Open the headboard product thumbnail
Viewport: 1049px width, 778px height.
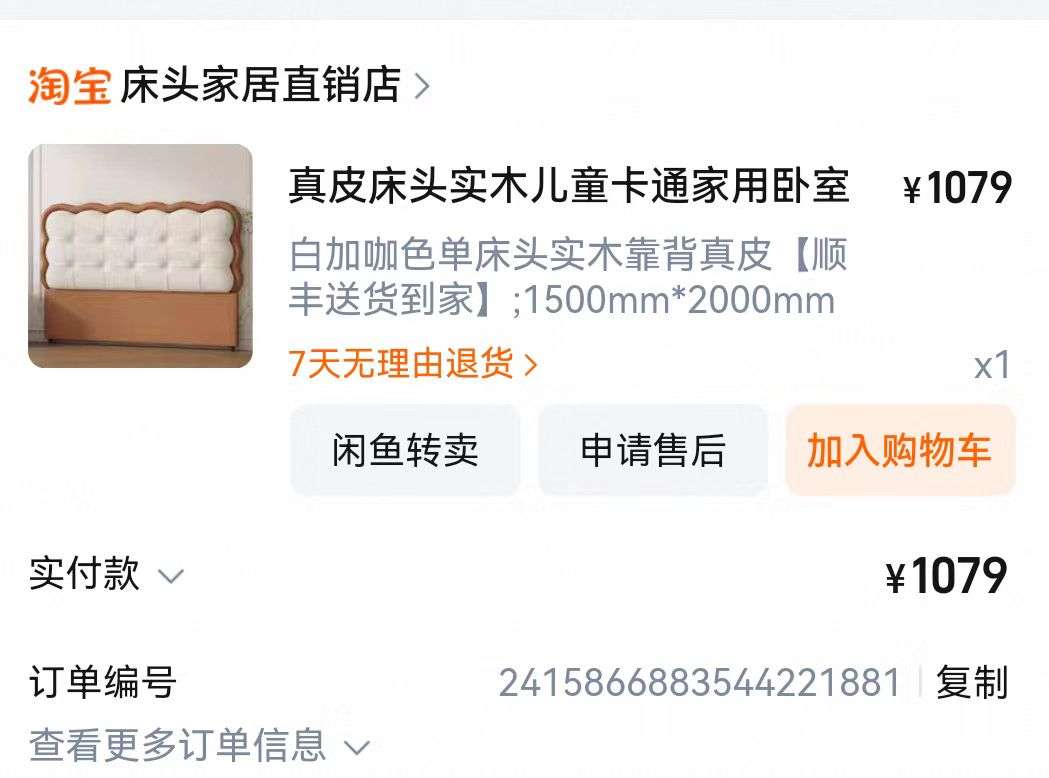pyautogui.click(x=140, y=256)
